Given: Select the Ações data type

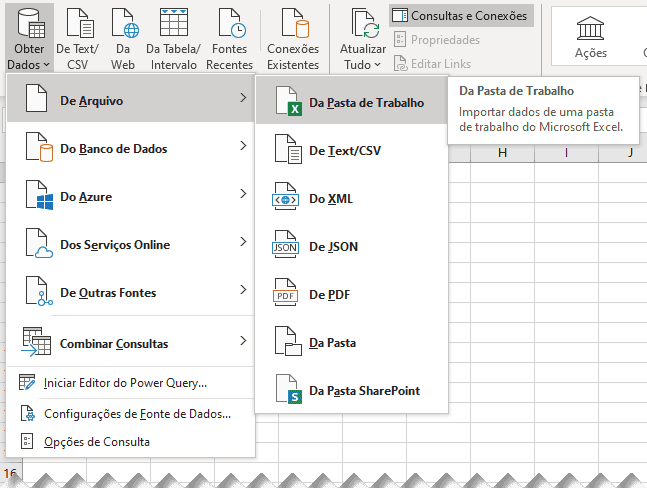Looking at the screenshot, I should [x=590, y=37].
